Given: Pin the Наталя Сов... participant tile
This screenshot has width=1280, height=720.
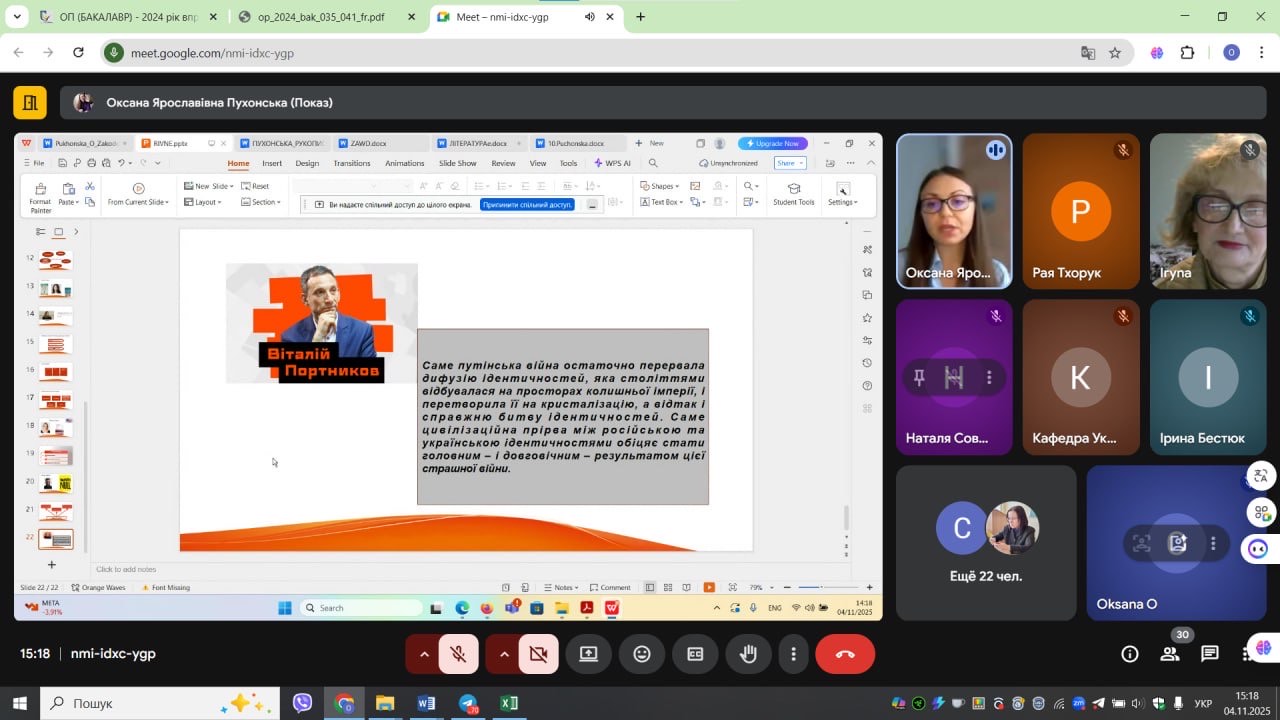Looking at the screenshot, I should pos(919,377).
